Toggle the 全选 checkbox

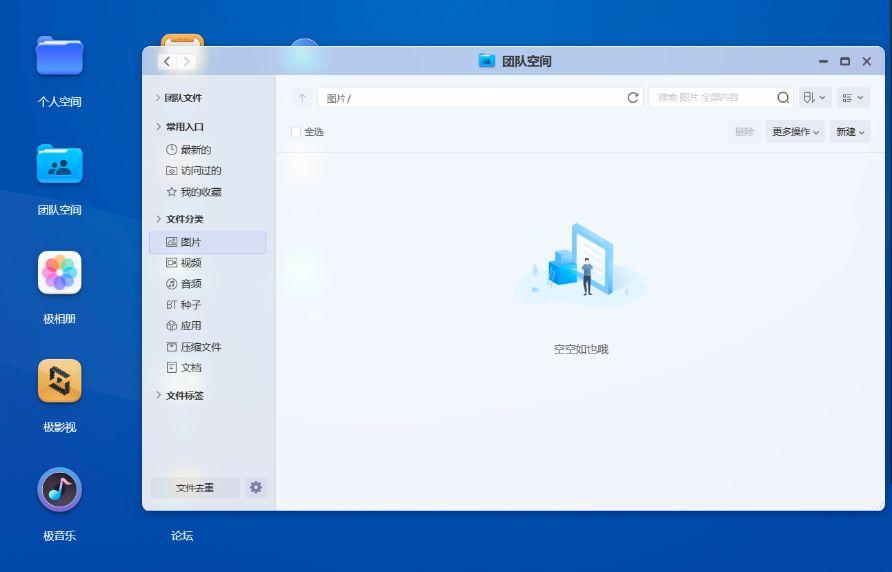pyautogui.click(x=296, y=132)
